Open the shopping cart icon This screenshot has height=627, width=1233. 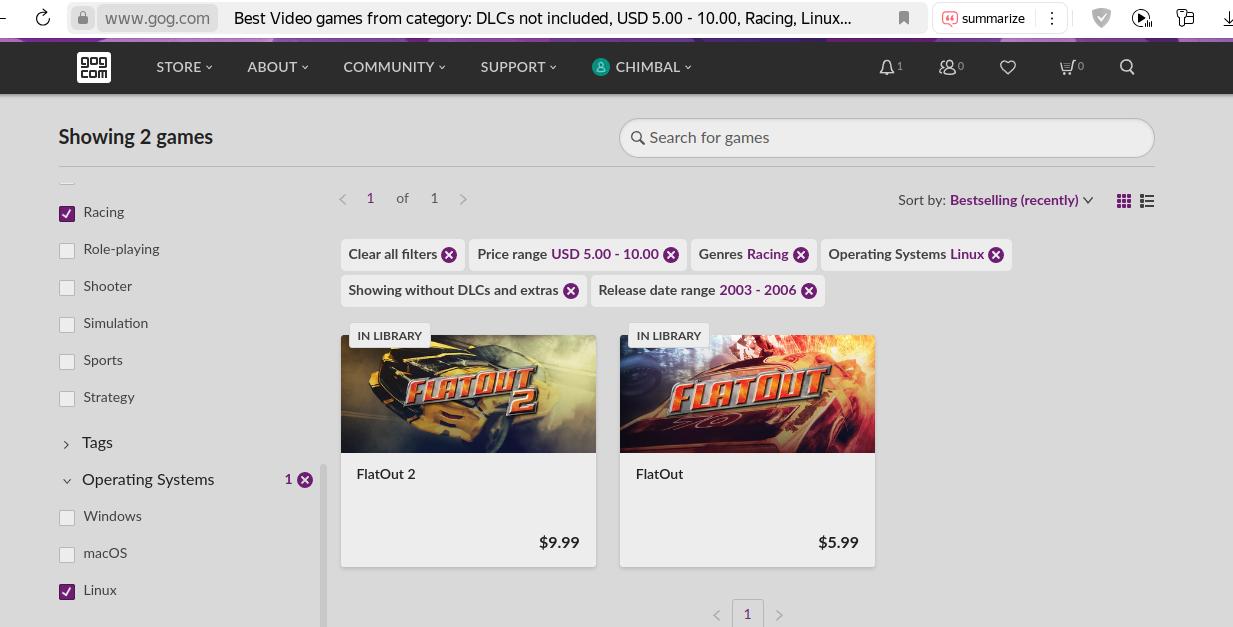tap(1068, 67)
